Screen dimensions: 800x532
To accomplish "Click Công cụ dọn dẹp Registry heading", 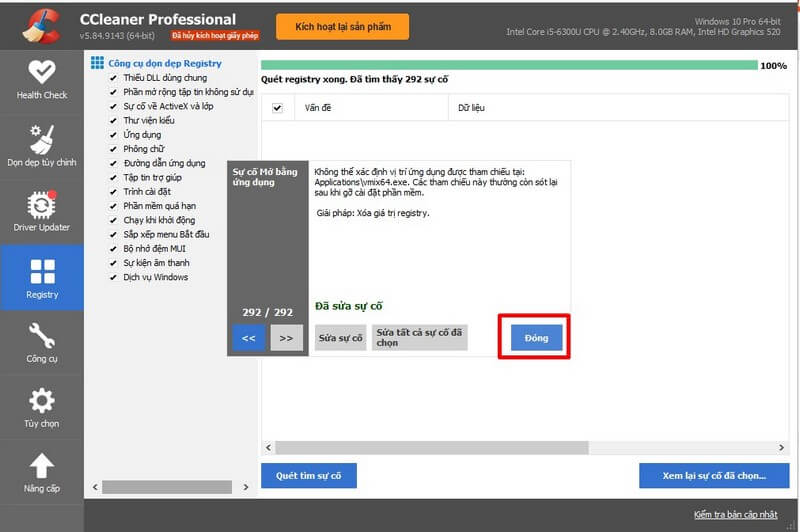I will 164,63.
